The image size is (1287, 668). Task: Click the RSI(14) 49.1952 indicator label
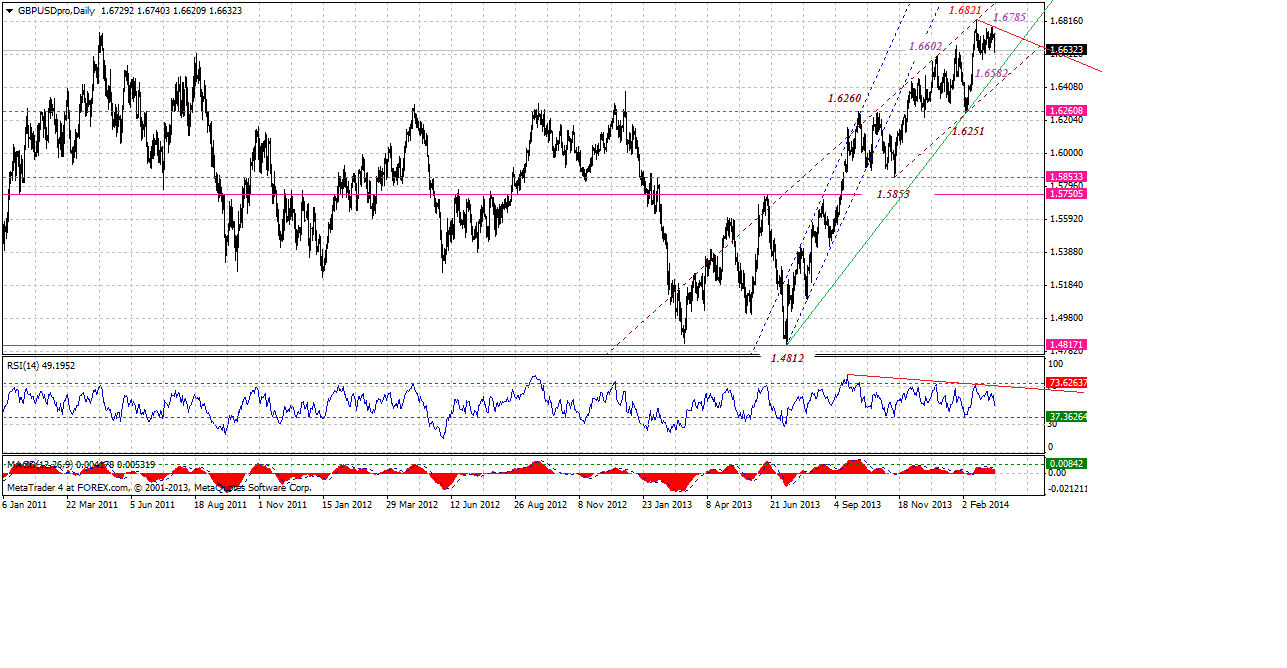41,366
